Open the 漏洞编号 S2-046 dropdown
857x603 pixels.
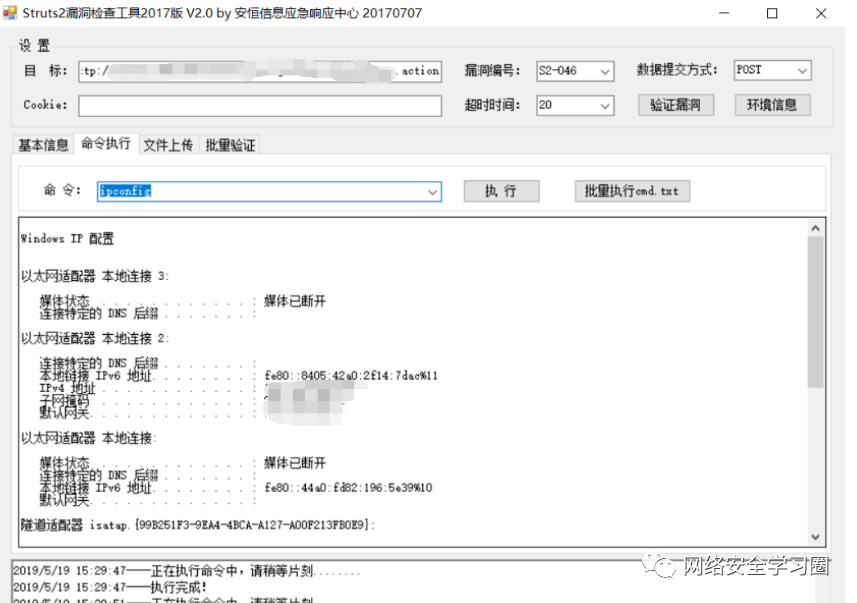(575, 71)
